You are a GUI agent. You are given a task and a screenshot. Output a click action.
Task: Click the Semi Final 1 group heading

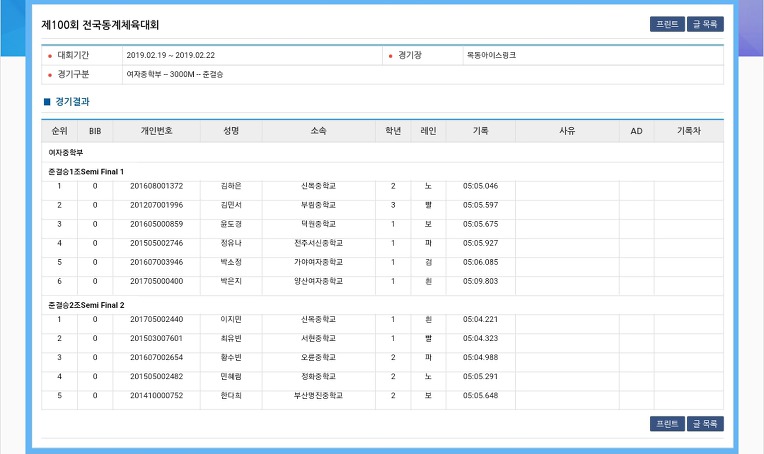pos(86,171)
